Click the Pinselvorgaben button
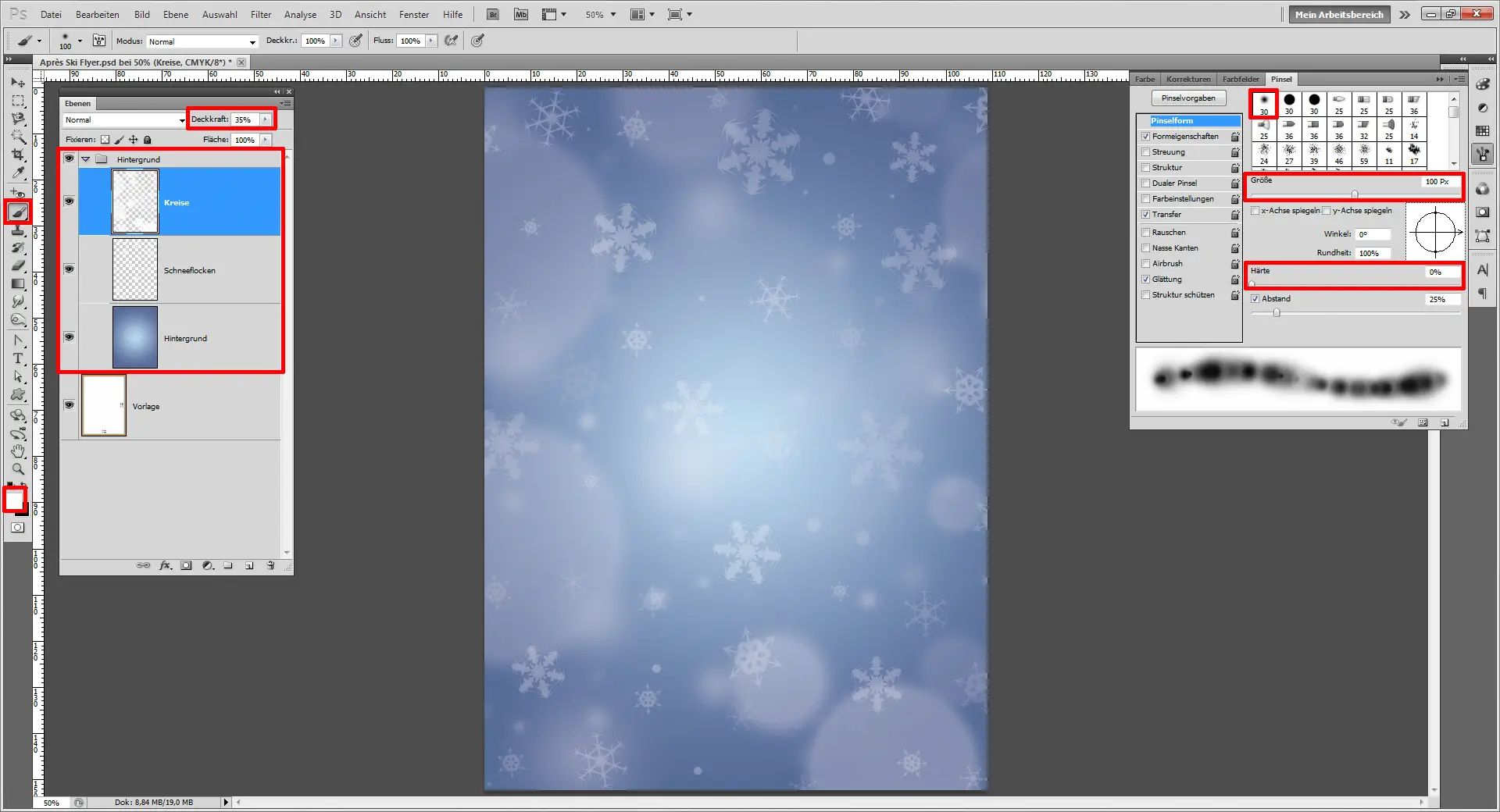This screenshot has width=1500, height=812. click(1187, 98)
